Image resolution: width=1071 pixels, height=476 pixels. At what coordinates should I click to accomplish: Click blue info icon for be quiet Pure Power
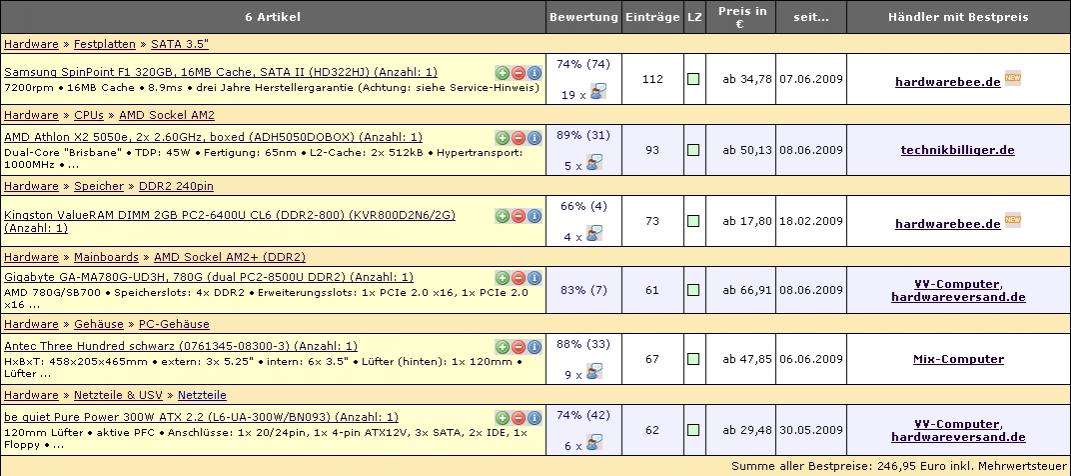pyautogui.click(x=534, y=417)
